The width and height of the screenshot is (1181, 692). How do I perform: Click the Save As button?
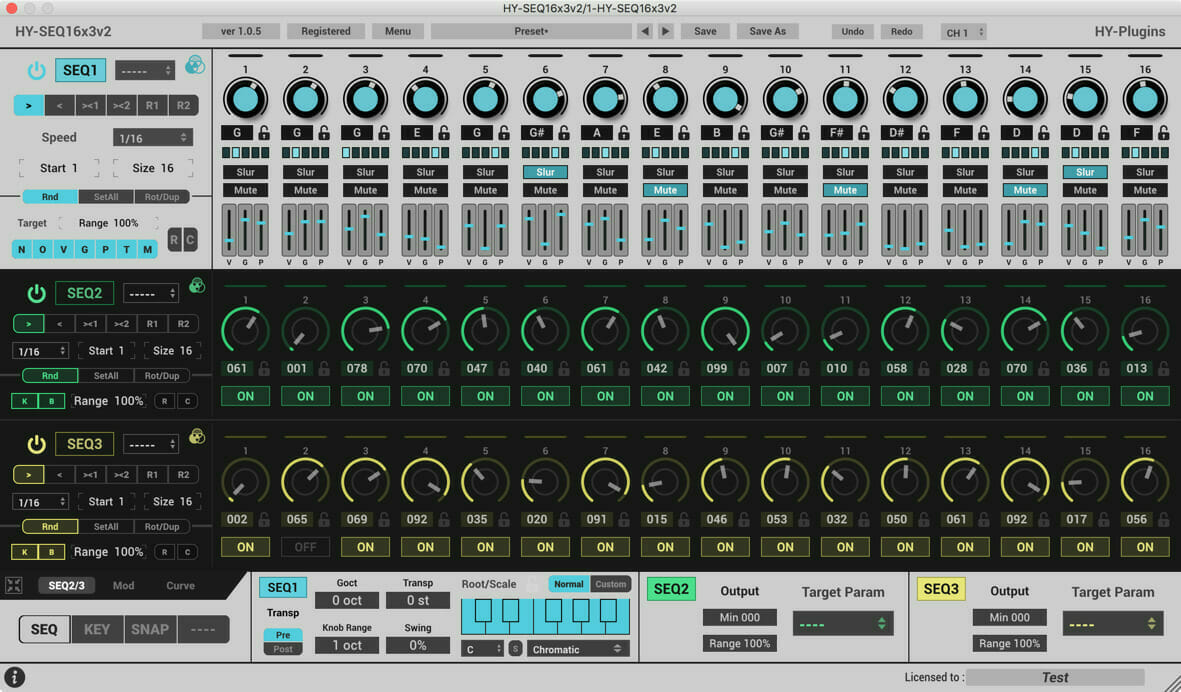[x=767, y=31]
